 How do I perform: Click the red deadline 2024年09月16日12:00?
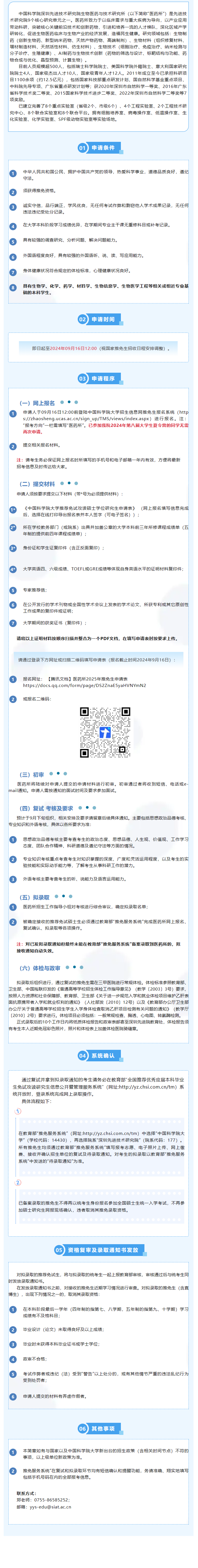pos(73,349)
